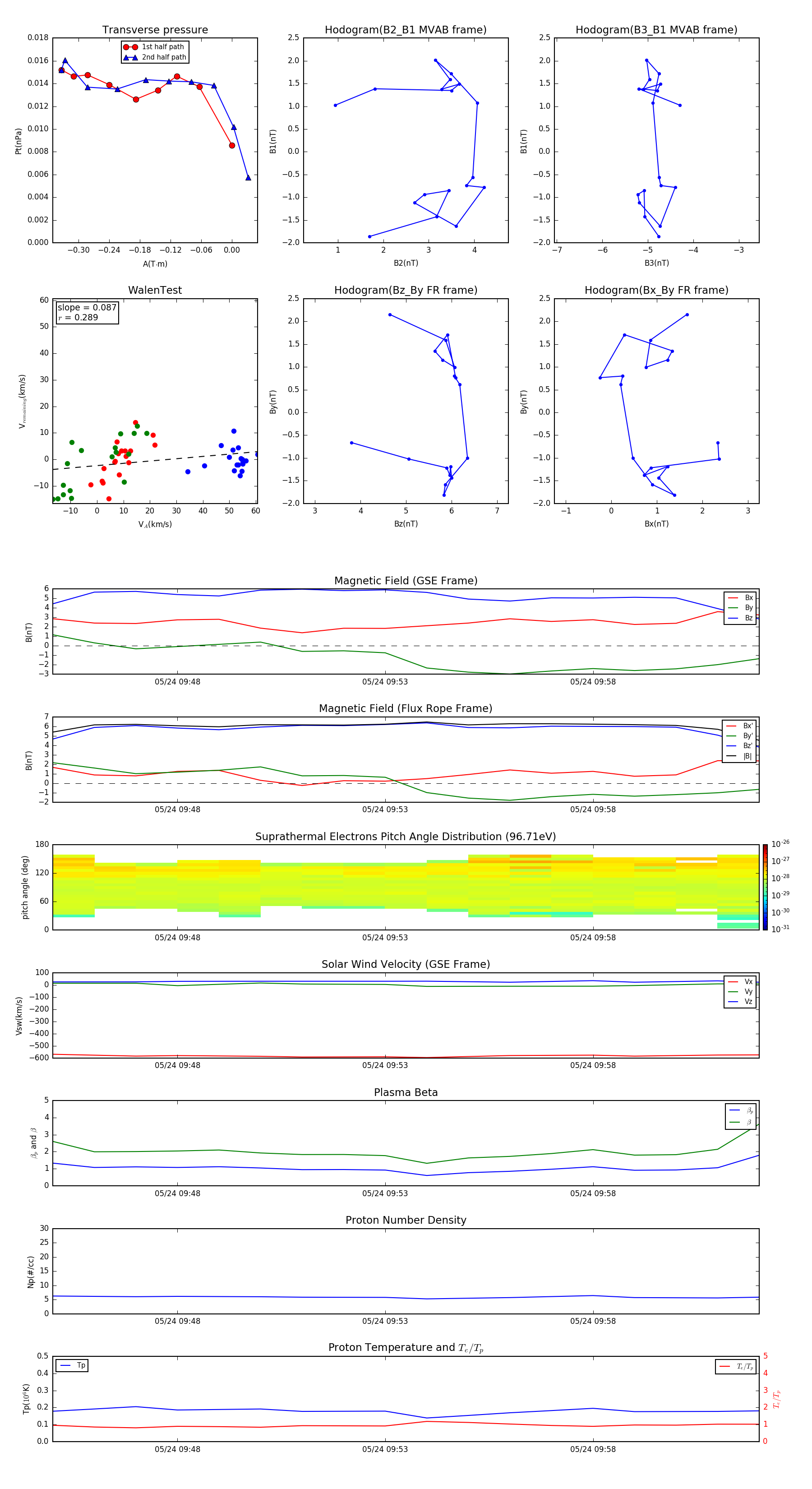Click the 'pitch angle (deg)' axis label
The height and width of the screenshot is (1489, 812).
click(x=25, y=887)
